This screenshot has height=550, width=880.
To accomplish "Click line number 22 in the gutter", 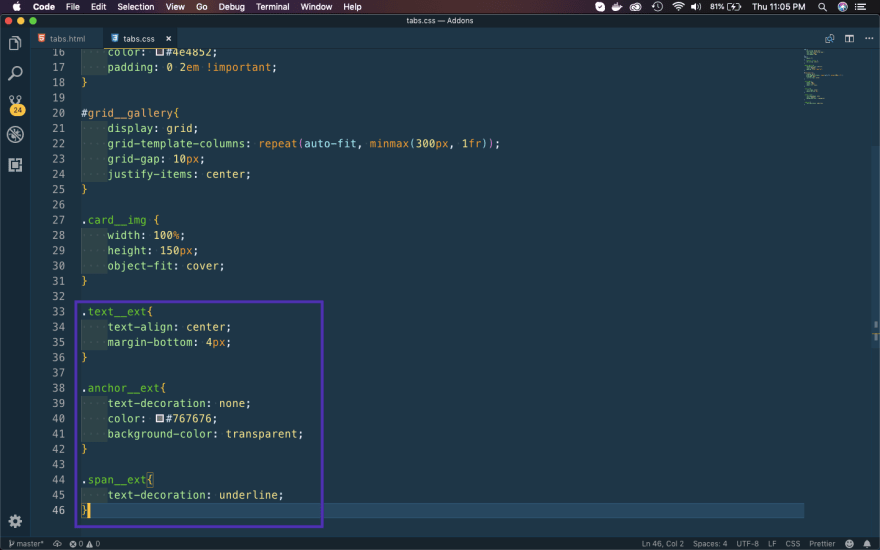I will pyautogui.click(x=58, y=144).
